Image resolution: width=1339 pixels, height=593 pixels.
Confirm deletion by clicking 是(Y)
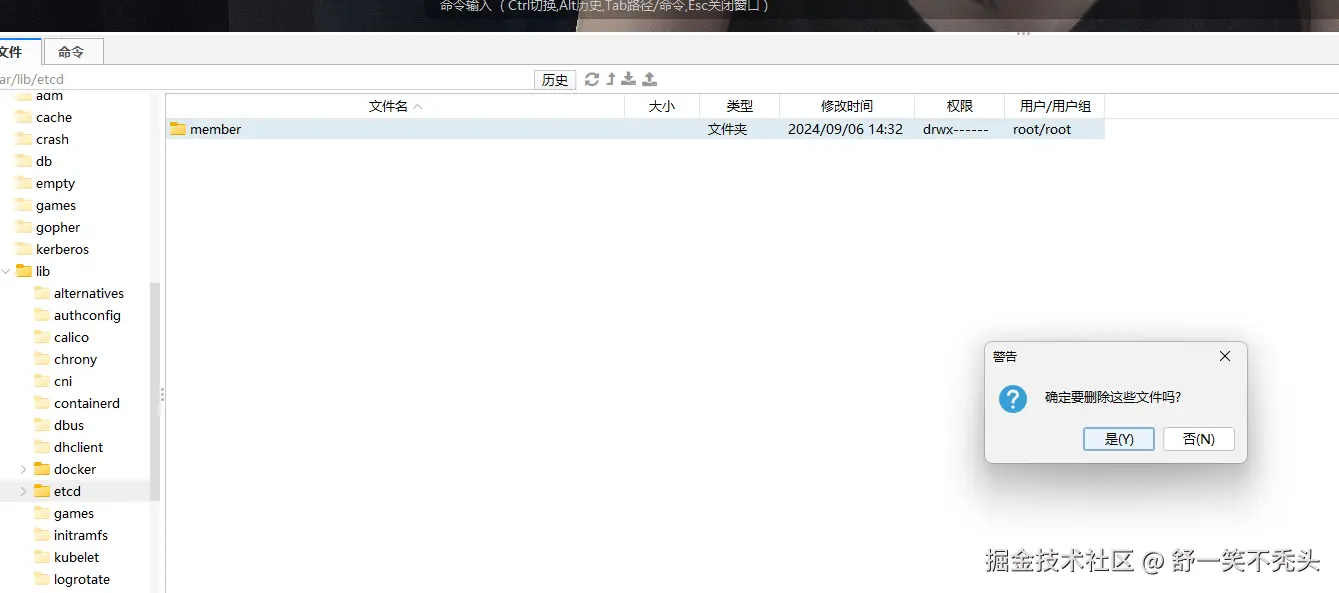(x=1118, y=439)
